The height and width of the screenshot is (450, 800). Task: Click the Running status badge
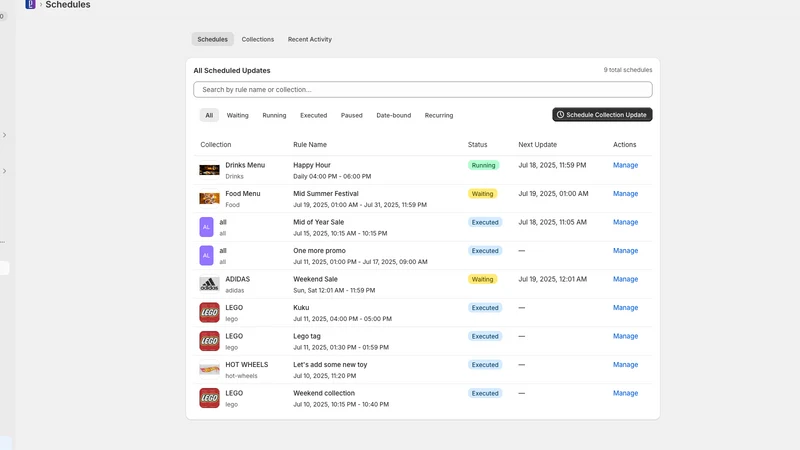point(483,165)
